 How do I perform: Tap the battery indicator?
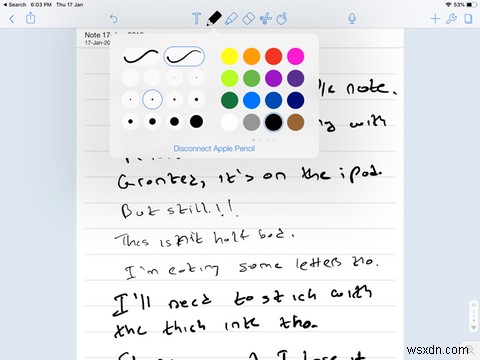click(x=472, y=5)
